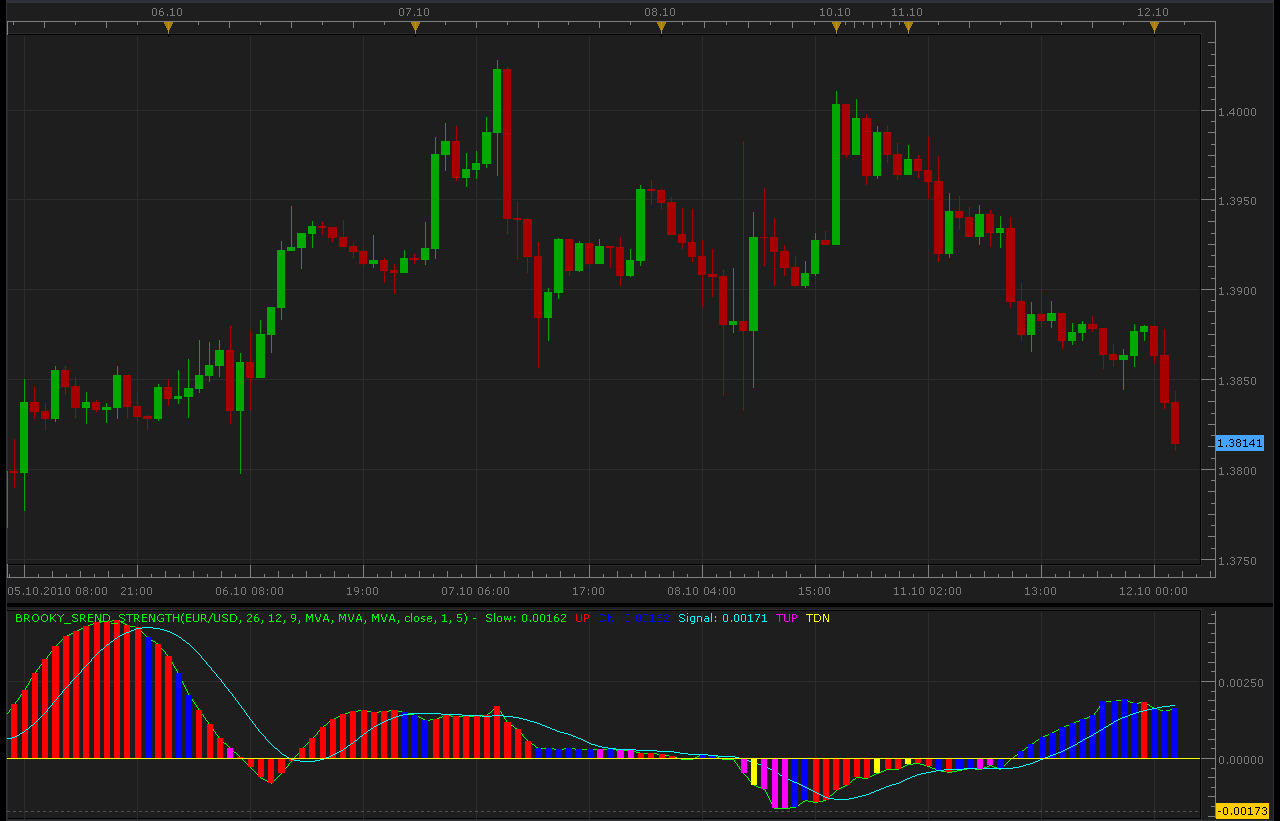Click the 1.3900 price axis label
The height and width of the screenshot is (821, 1280).
(x=1238, y=292)
